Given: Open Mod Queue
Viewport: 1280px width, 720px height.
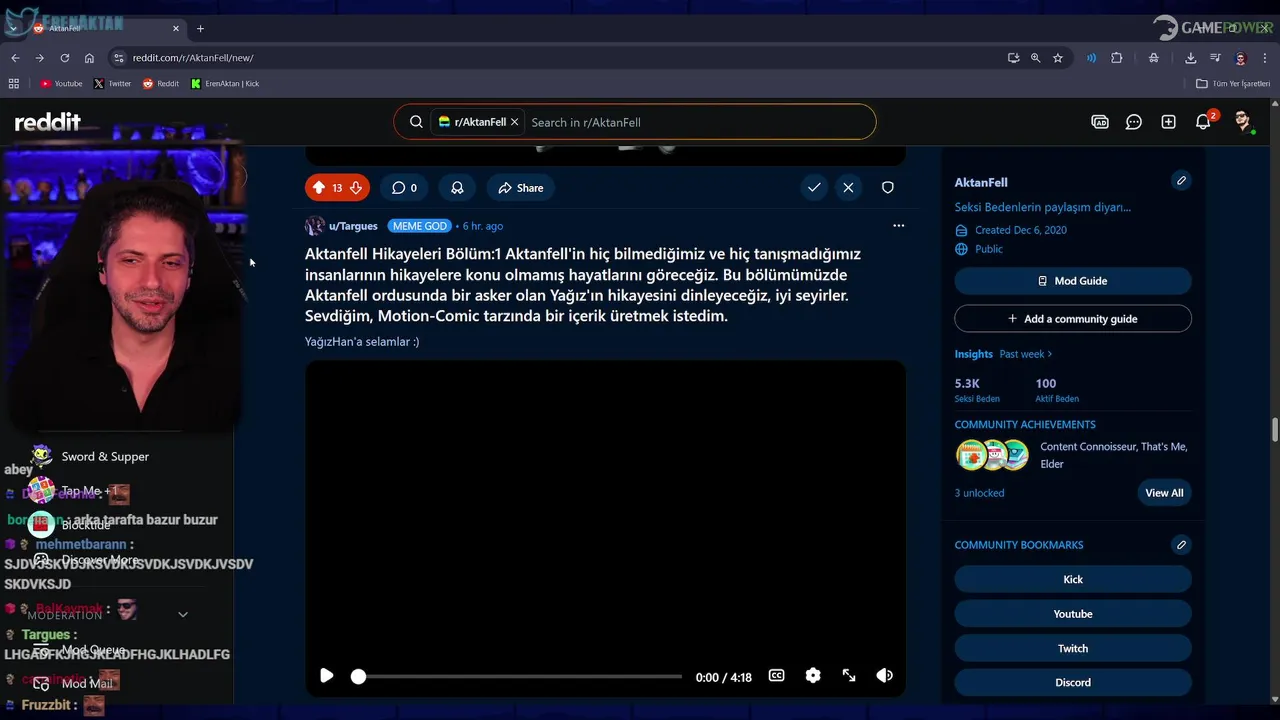Looking at the screenshot, I should click(94, 650).
